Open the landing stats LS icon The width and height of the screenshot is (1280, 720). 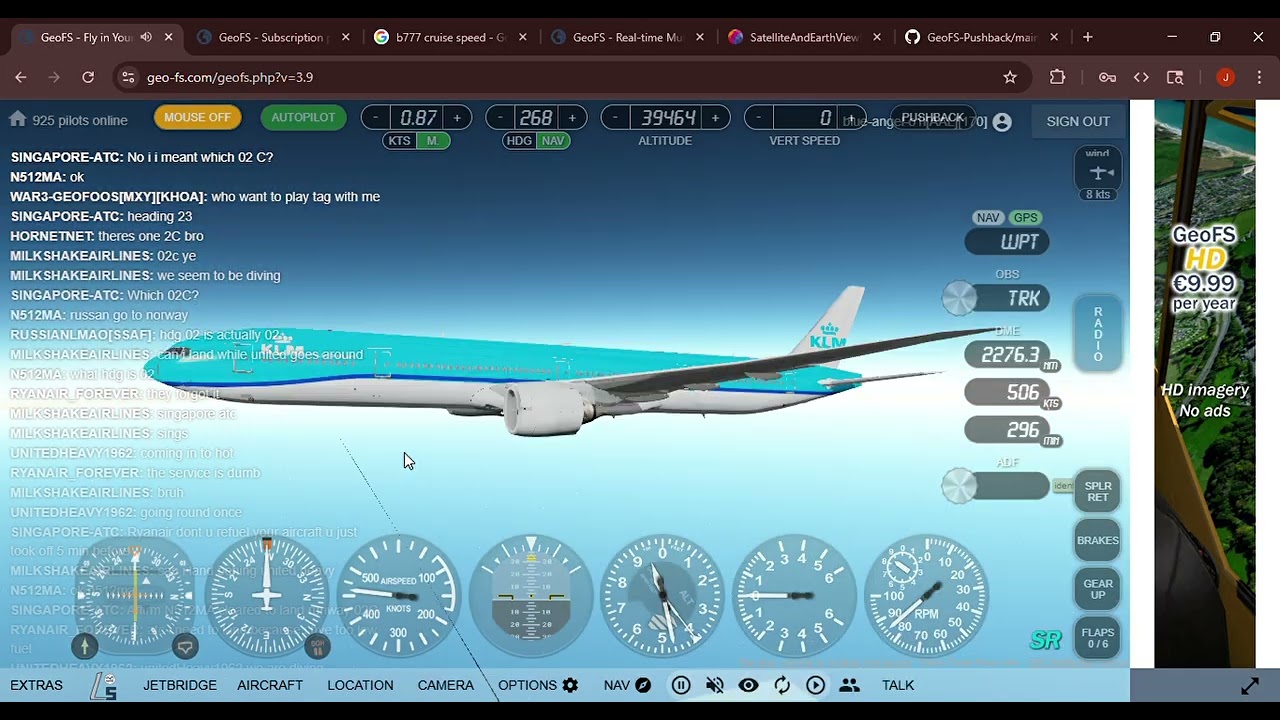point(103,686)
